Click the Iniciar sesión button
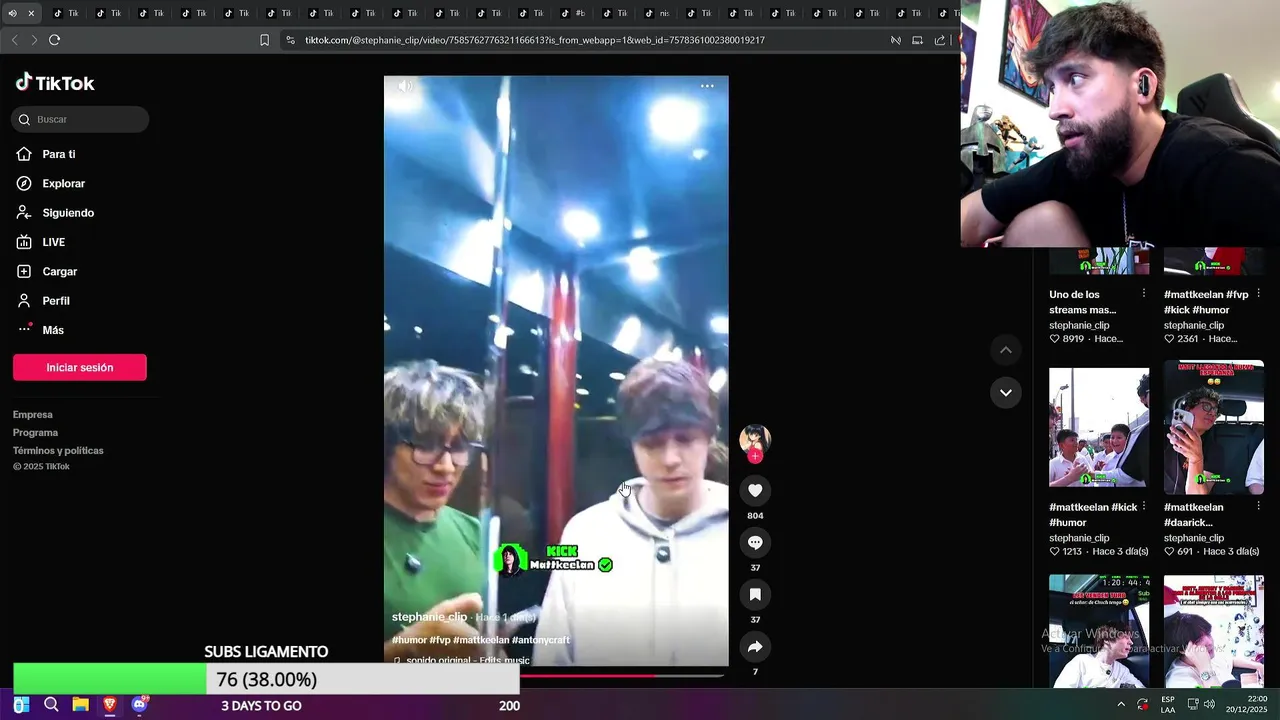 pyautogui.click(x=80, y=367)
